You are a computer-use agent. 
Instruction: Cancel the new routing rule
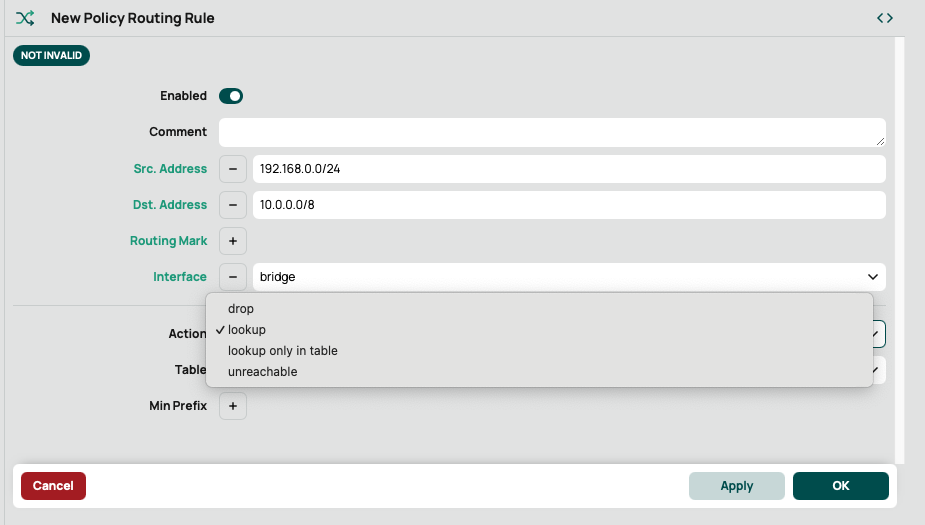point(53,485)
